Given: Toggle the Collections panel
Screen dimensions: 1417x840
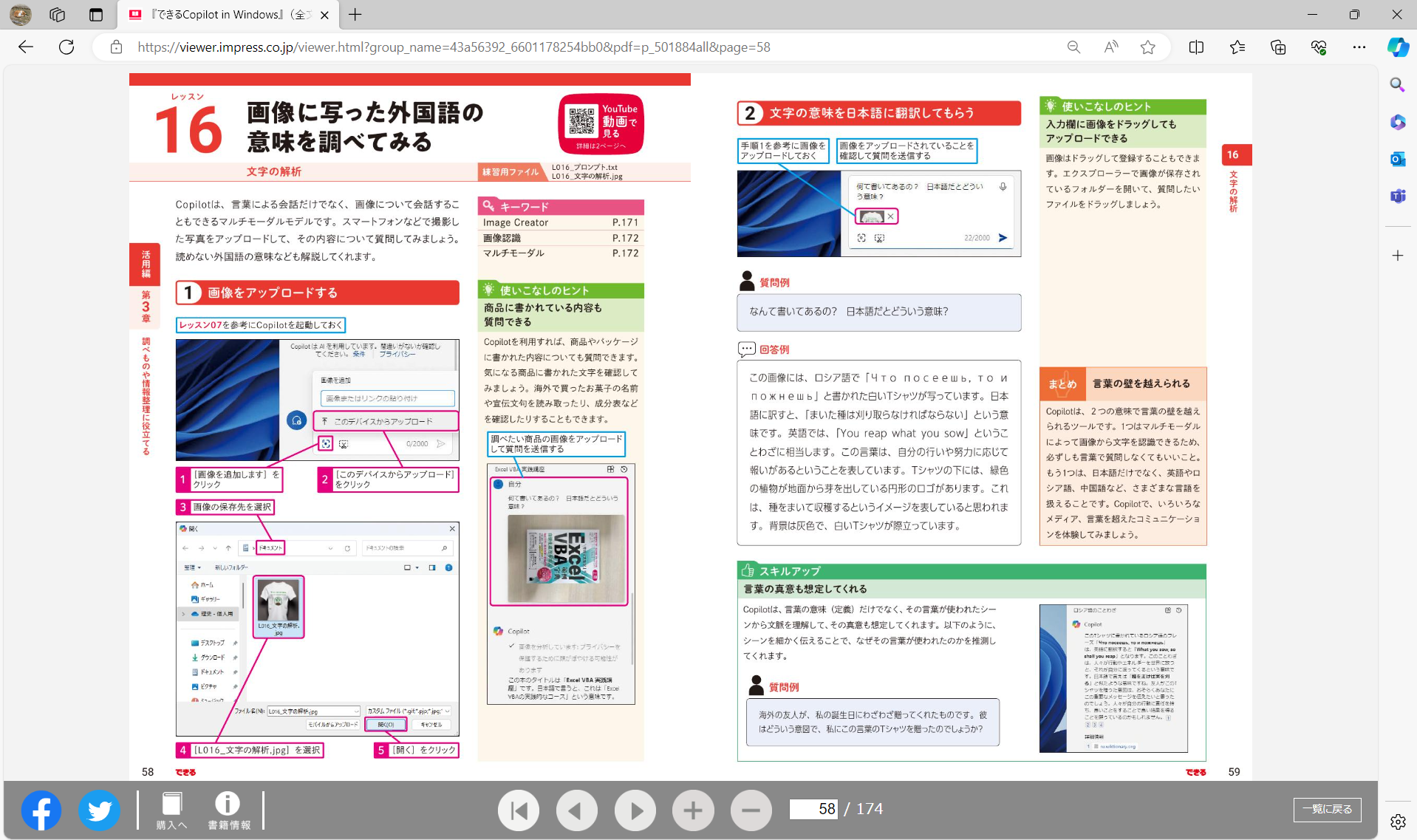Looking at the screenshot, I should (x=1277, y=47).
